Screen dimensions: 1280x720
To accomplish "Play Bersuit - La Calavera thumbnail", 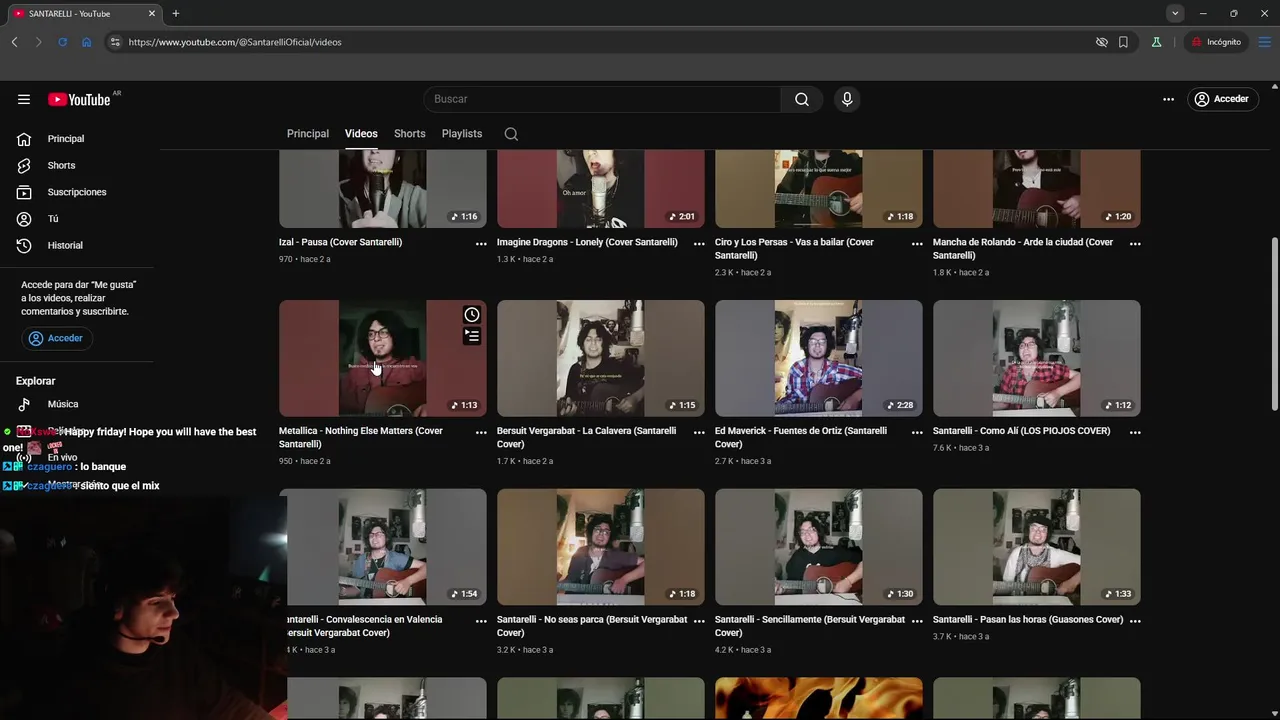I will tap(601, 358).
